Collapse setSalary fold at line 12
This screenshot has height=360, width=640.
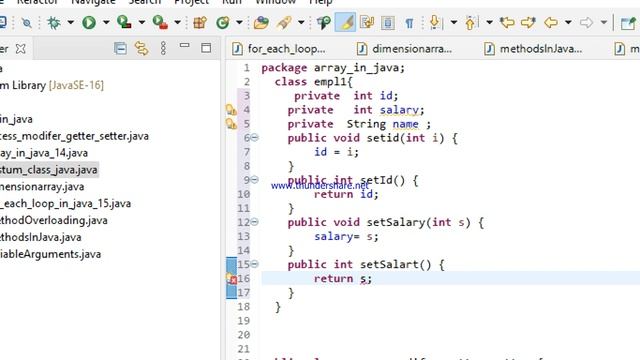(254, 222)
